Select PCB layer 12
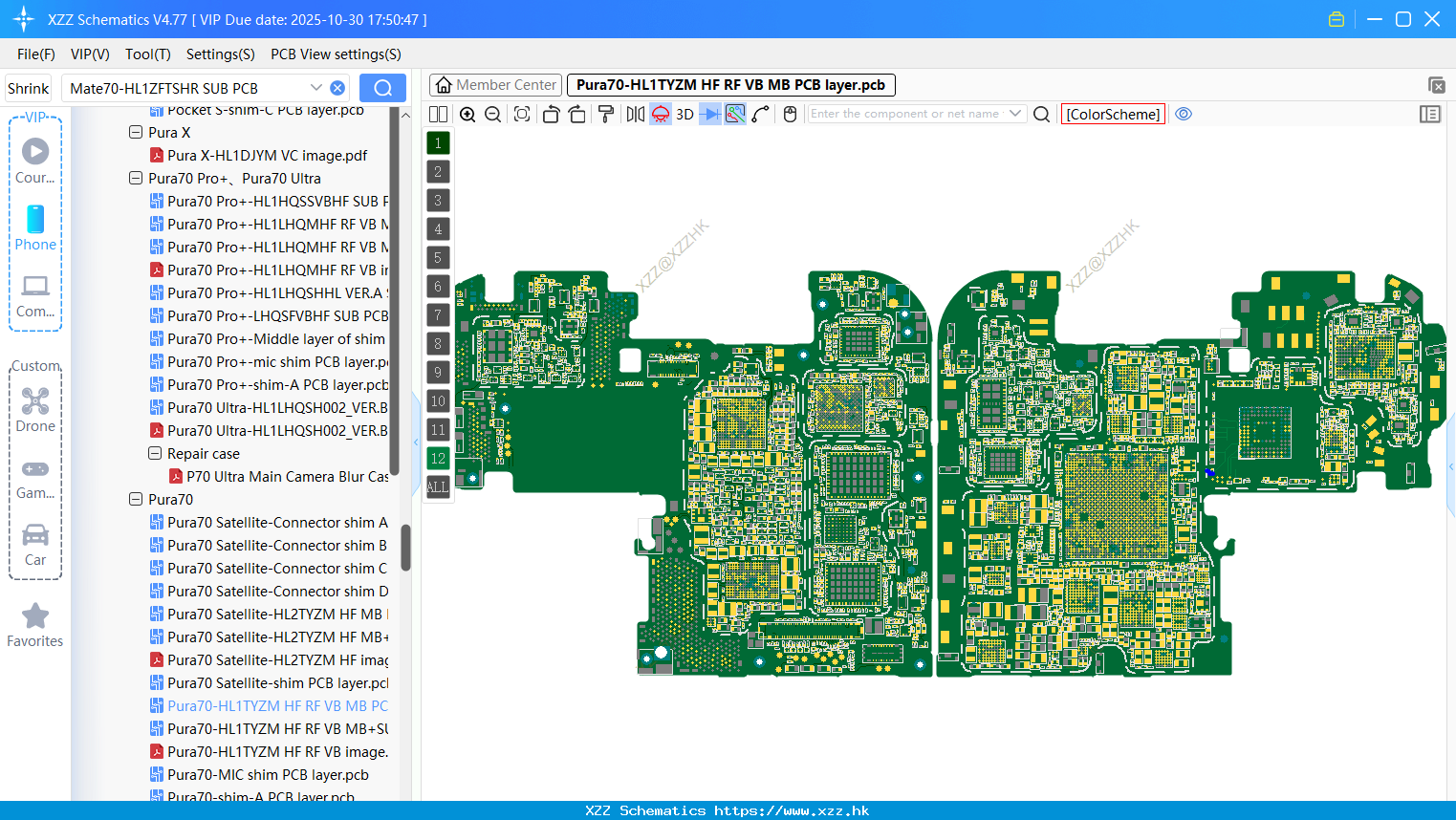The width and height of the screenshot is (1456, 820). pyautogui.click(x=438, y=459)
